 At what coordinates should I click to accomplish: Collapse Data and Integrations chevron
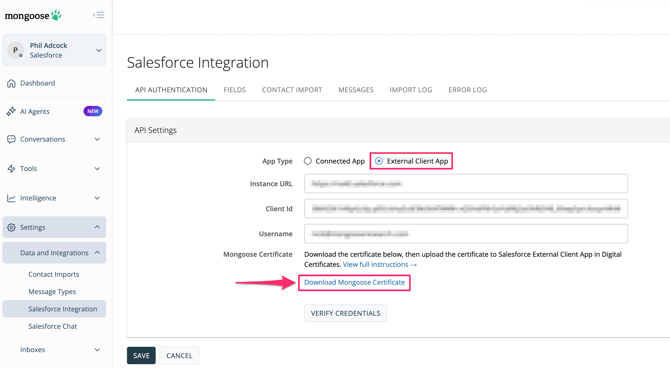pyautogui.click(x=97, y=253)
